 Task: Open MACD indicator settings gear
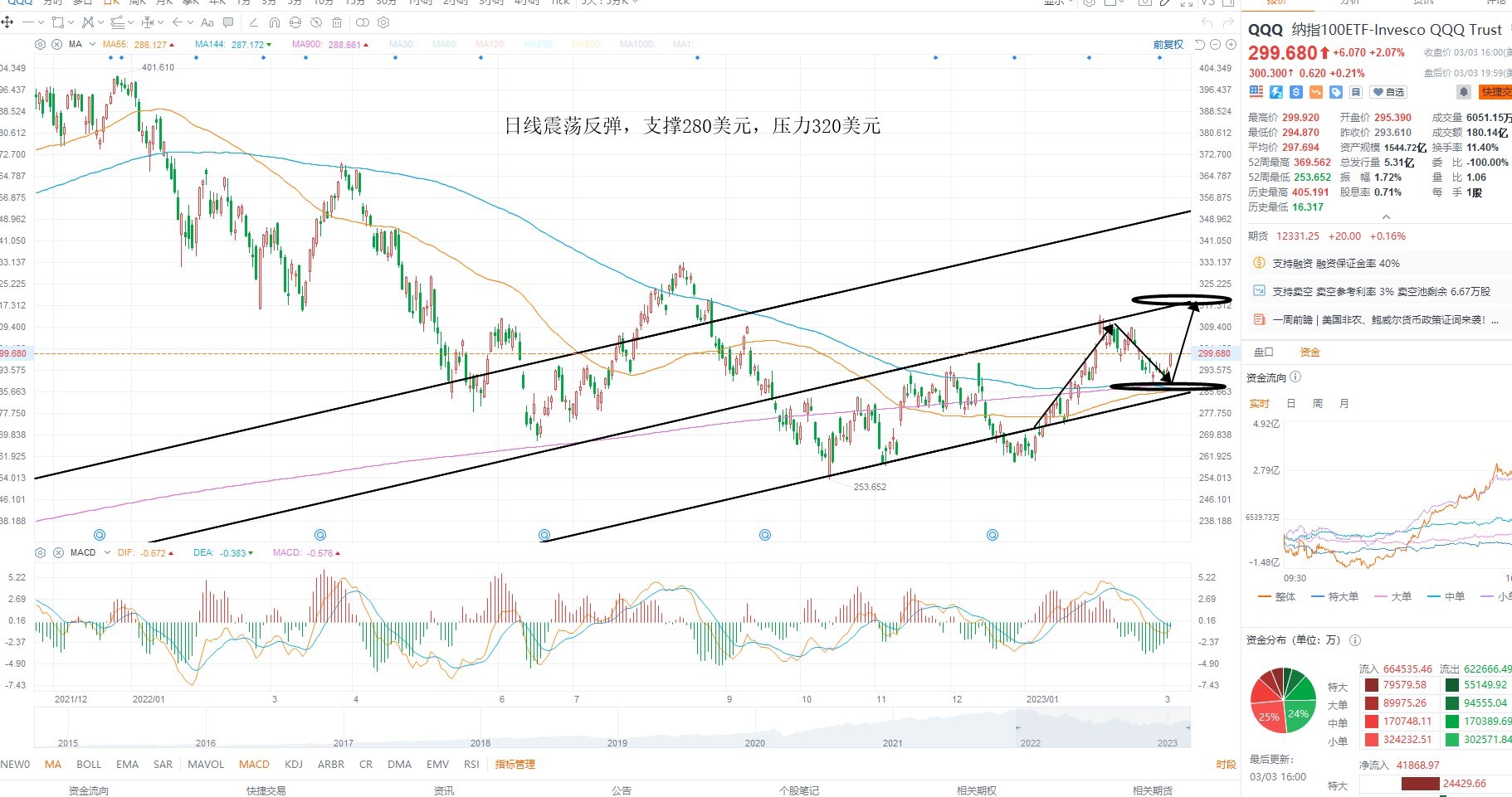[x=40, y=552]
